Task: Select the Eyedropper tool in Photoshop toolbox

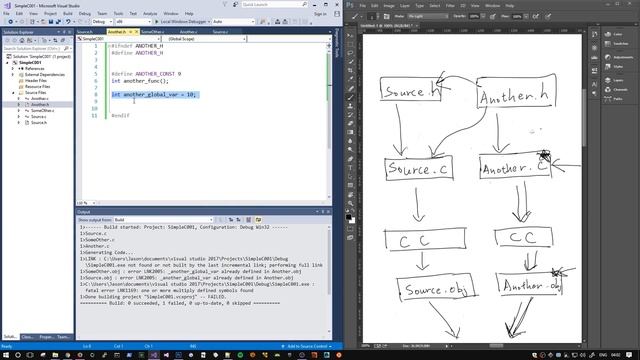Action: pos(350,79)
